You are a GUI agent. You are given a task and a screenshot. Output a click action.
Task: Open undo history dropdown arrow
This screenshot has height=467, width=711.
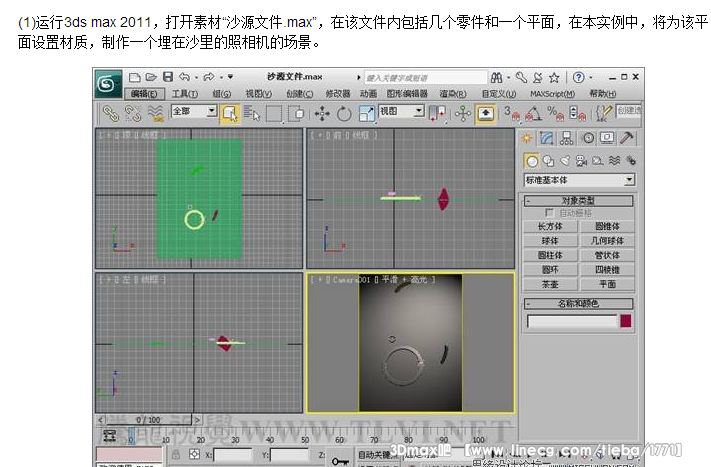pyautogui.click(x=196, y=78)
